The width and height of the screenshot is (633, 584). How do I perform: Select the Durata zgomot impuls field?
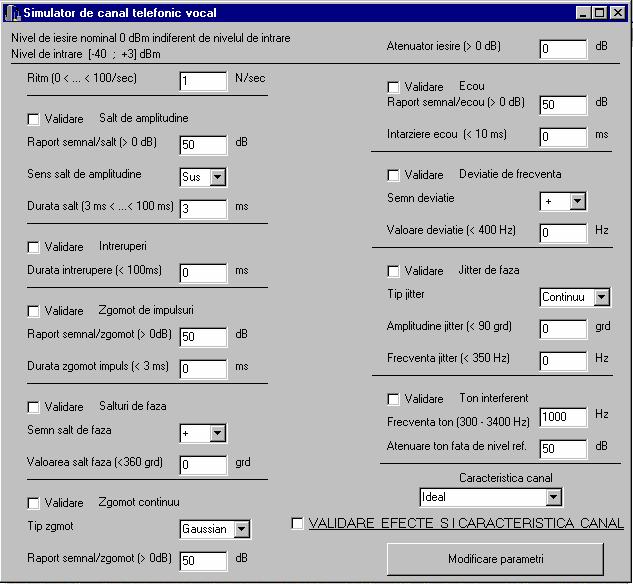coord(203,368)
